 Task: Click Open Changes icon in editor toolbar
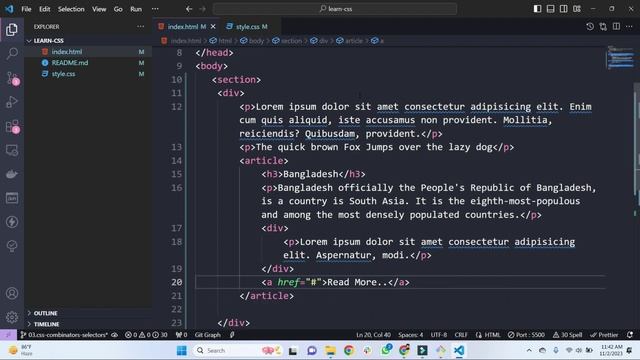pos(603,27)
